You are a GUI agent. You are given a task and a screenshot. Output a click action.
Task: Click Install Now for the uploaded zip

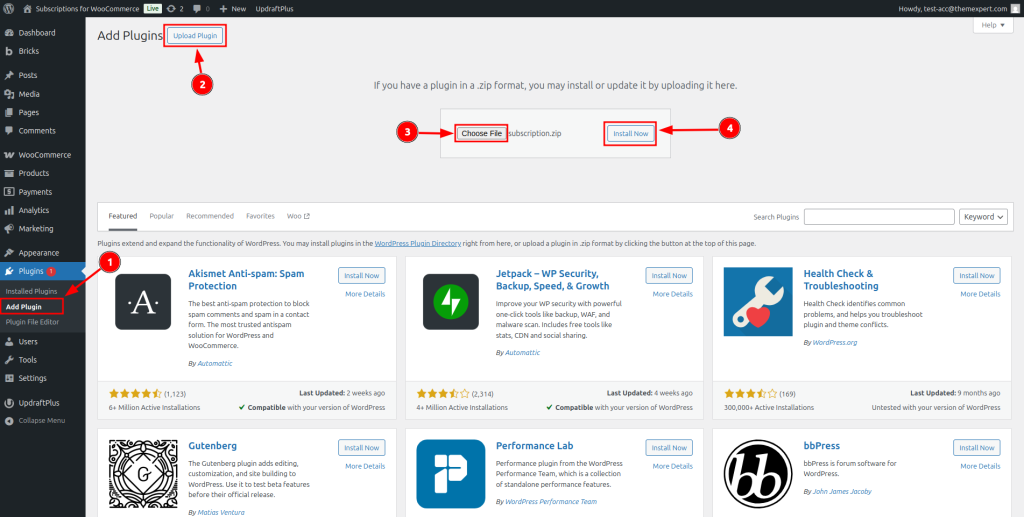pos(630,133)
